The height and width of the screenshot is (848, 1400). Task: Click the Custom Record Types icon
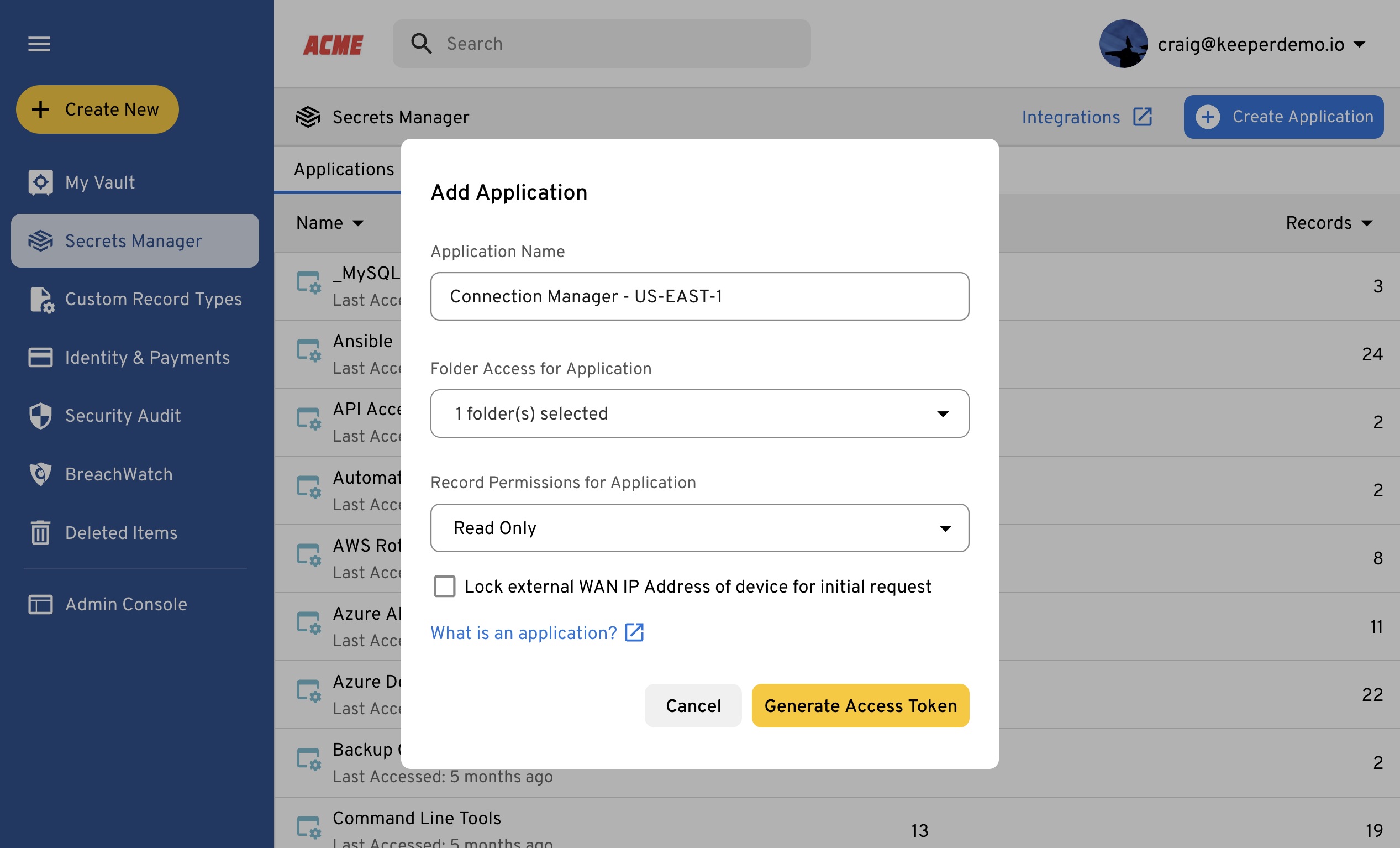[x=41, y=300]
